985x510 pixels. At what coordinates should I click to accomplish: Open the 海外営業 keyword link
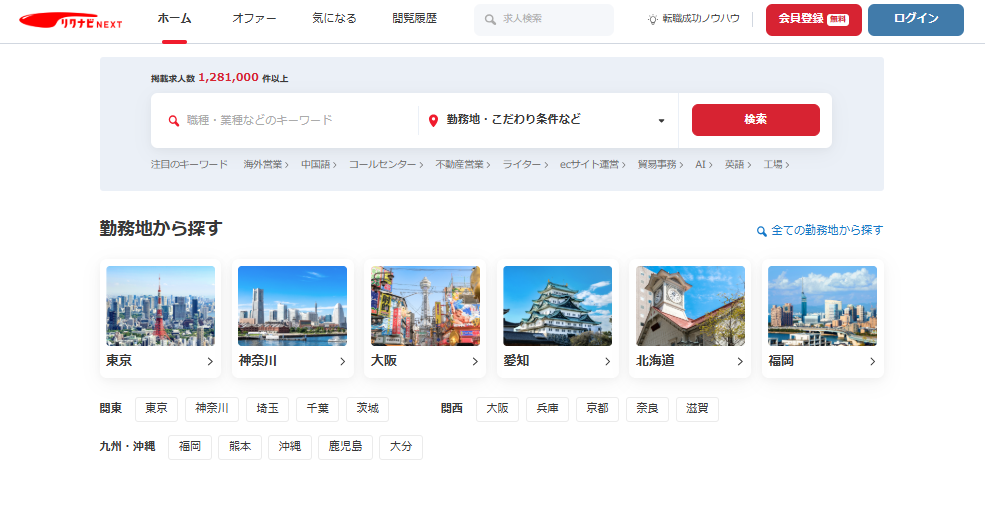(x=265, y=164)
